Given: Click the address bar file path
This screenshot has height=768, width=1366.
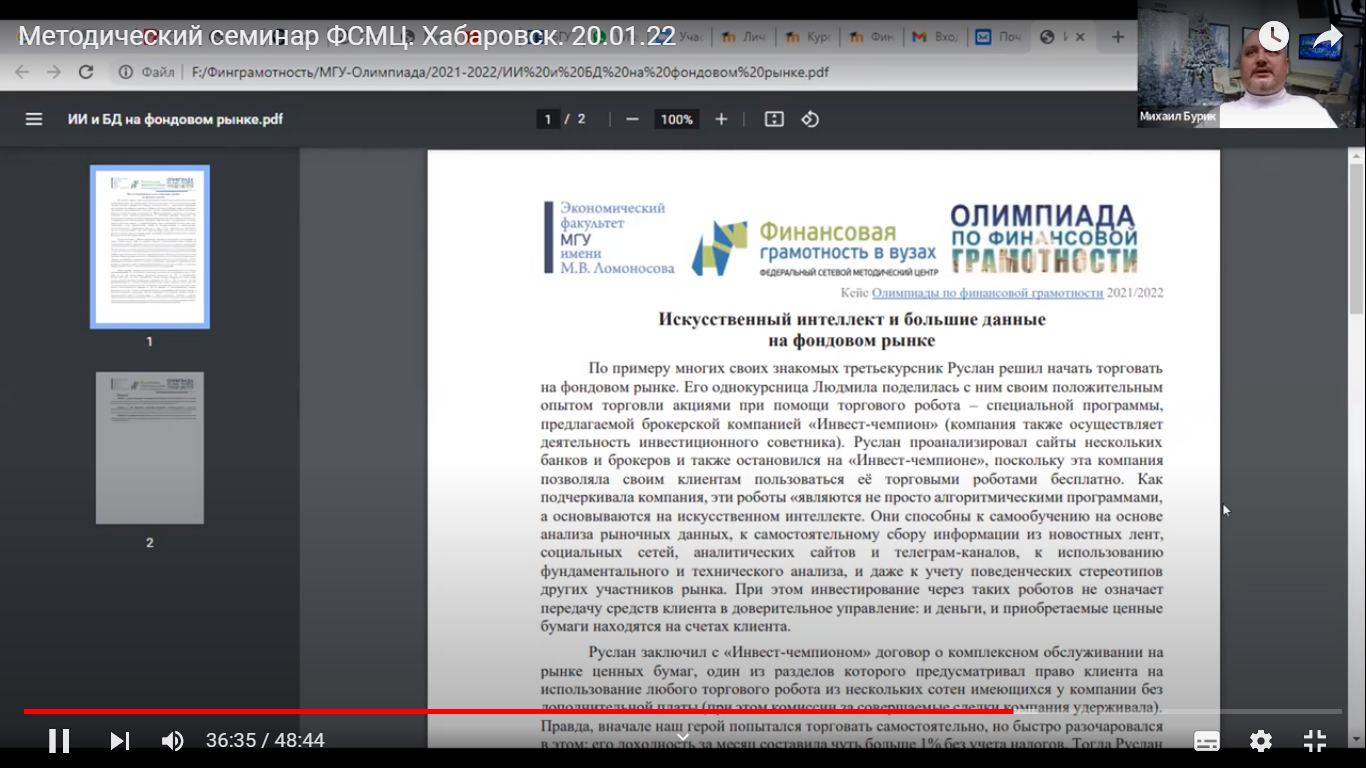Looking at the screenshot, I should 510,72.
